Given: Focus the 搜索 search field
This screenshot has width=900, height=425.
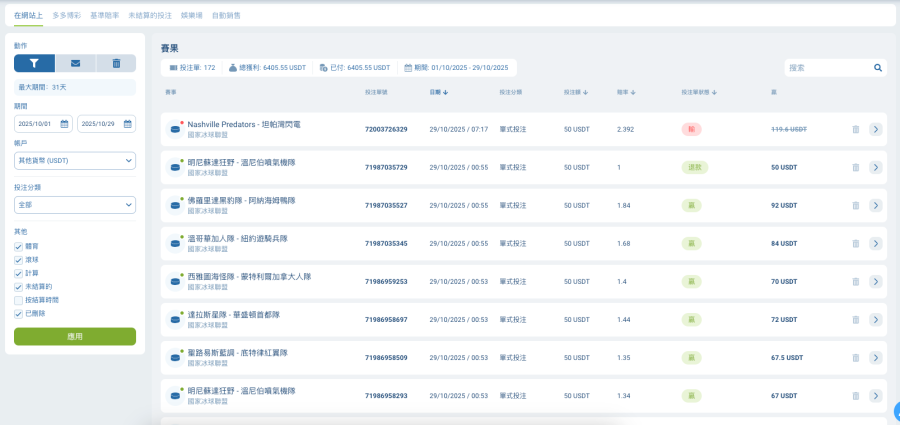Looking at the screenshot, I should point(828,68).
